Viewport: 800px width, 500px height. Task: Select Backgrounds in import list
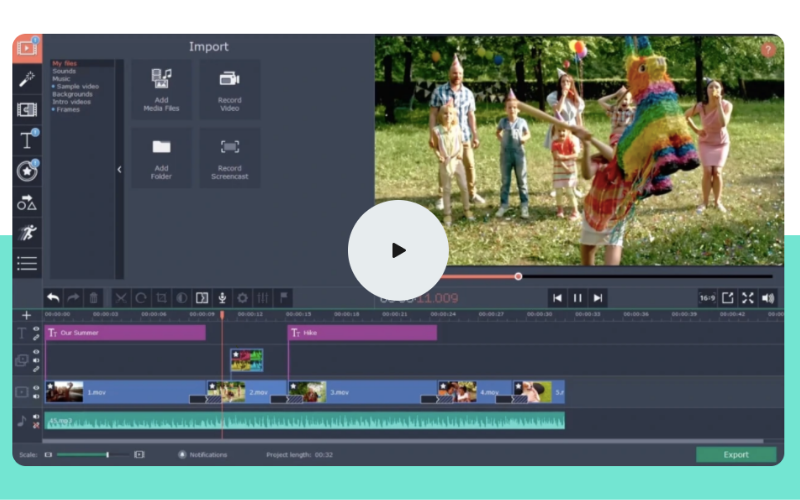72,94
